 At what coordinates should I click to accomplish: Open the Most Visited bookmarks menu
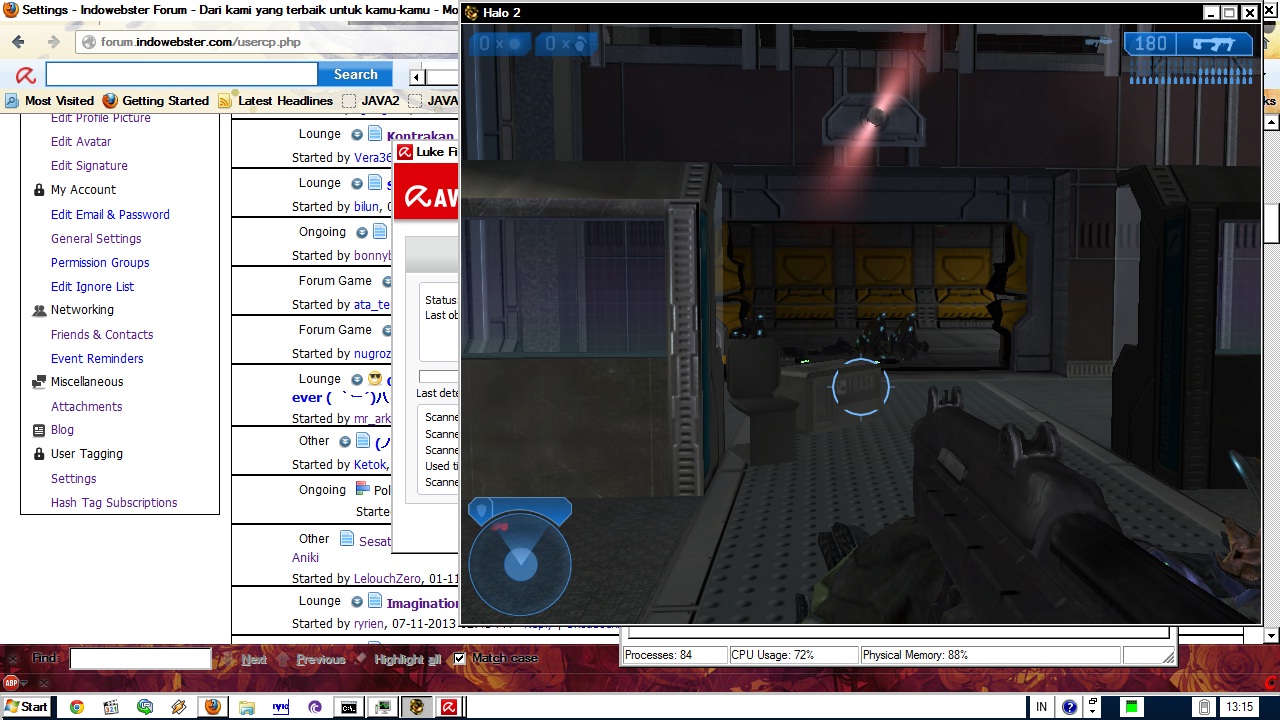[50, 101]
